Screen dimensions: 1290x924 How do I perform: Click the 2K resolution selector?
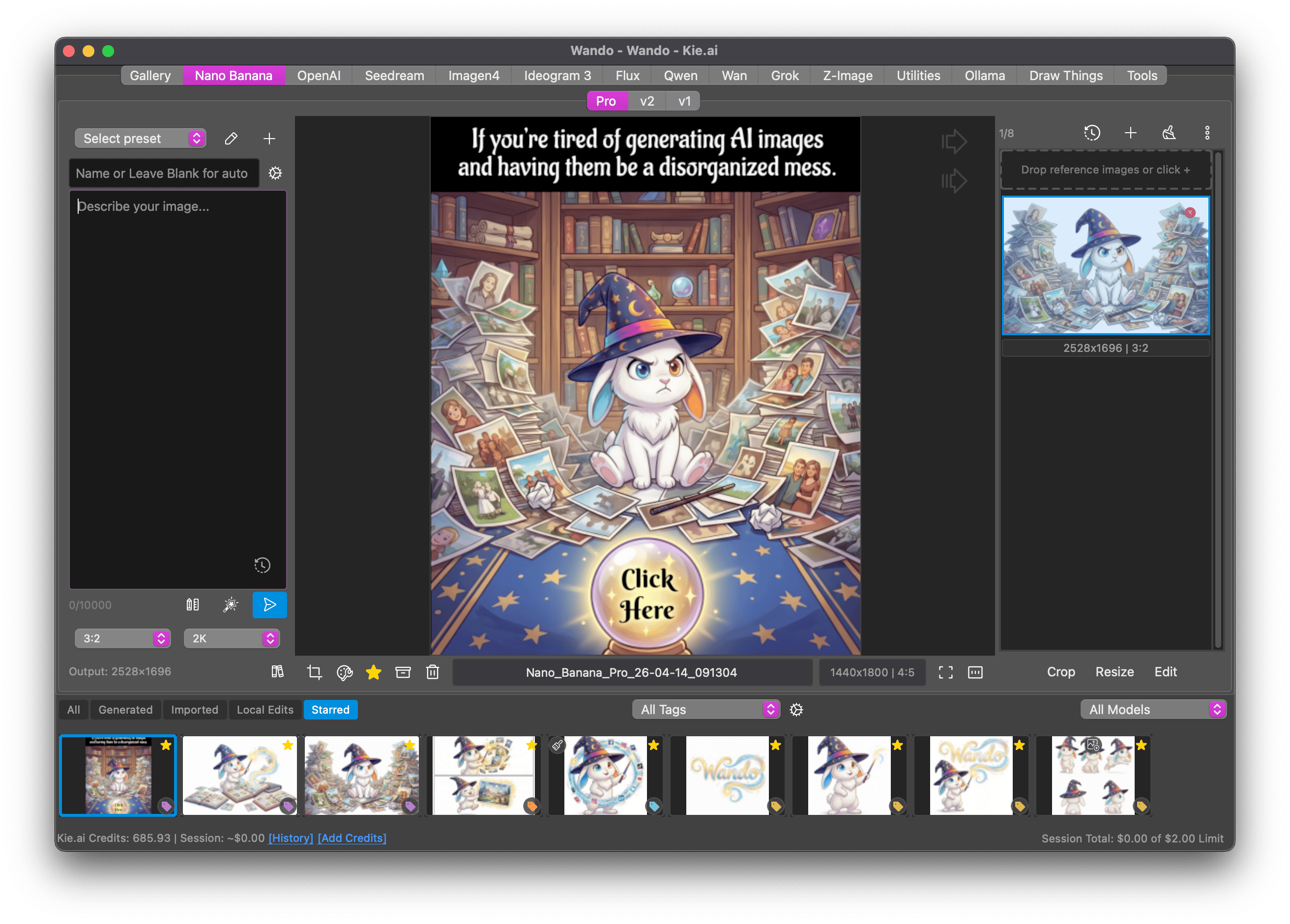(x=232, y=638)
